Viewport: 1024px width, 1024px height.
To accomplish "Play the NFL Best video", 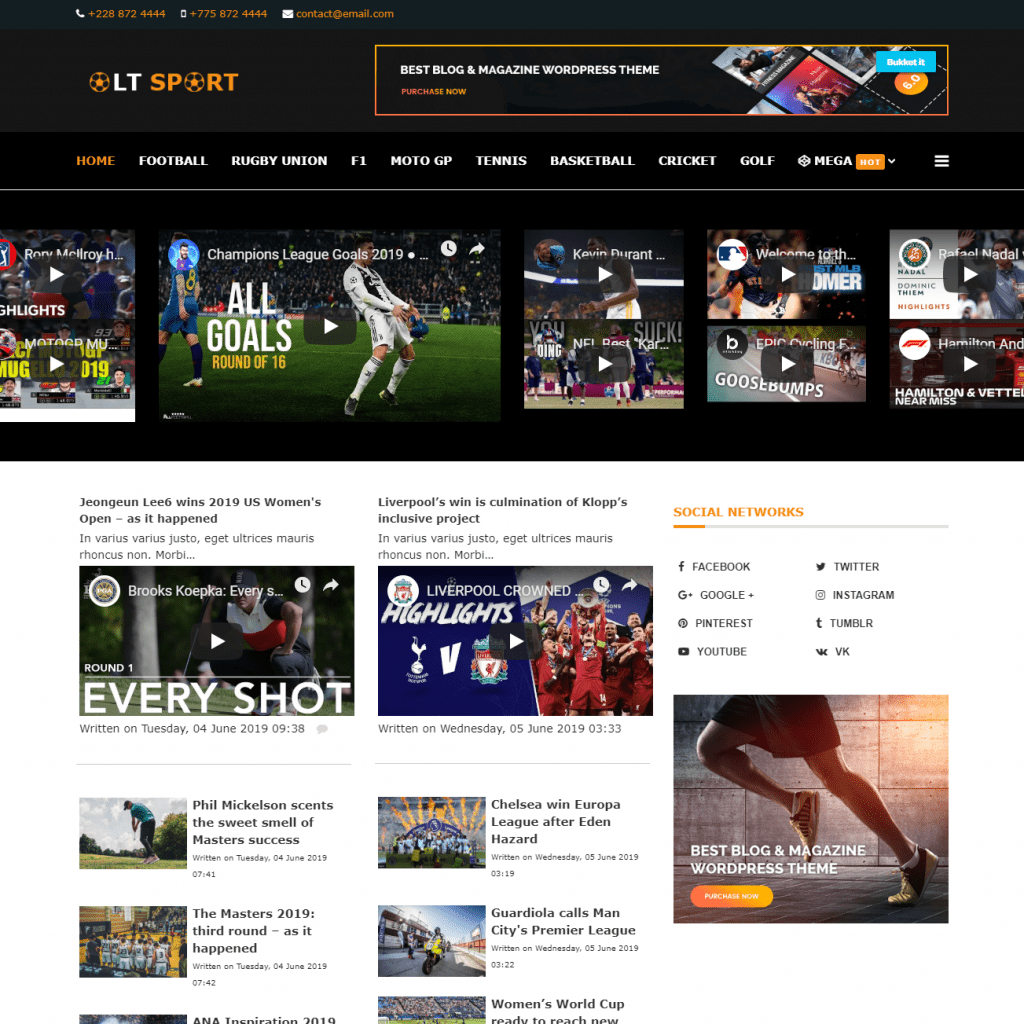I will (x=604, y=364).
